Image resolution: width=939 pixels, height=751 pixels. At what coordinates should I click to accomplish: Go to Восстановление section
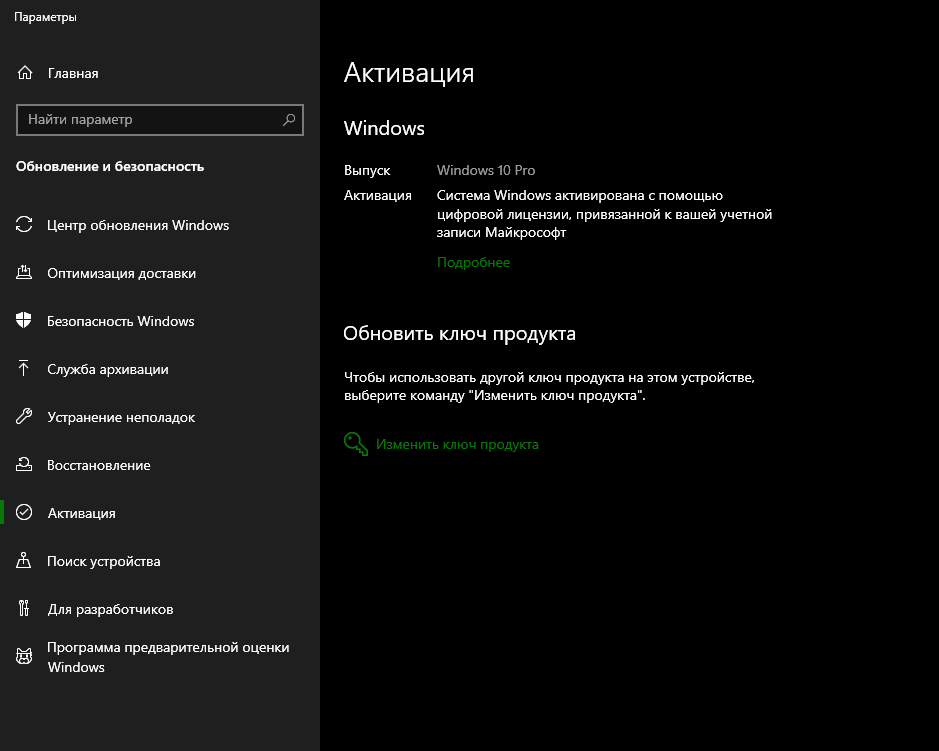99,465
